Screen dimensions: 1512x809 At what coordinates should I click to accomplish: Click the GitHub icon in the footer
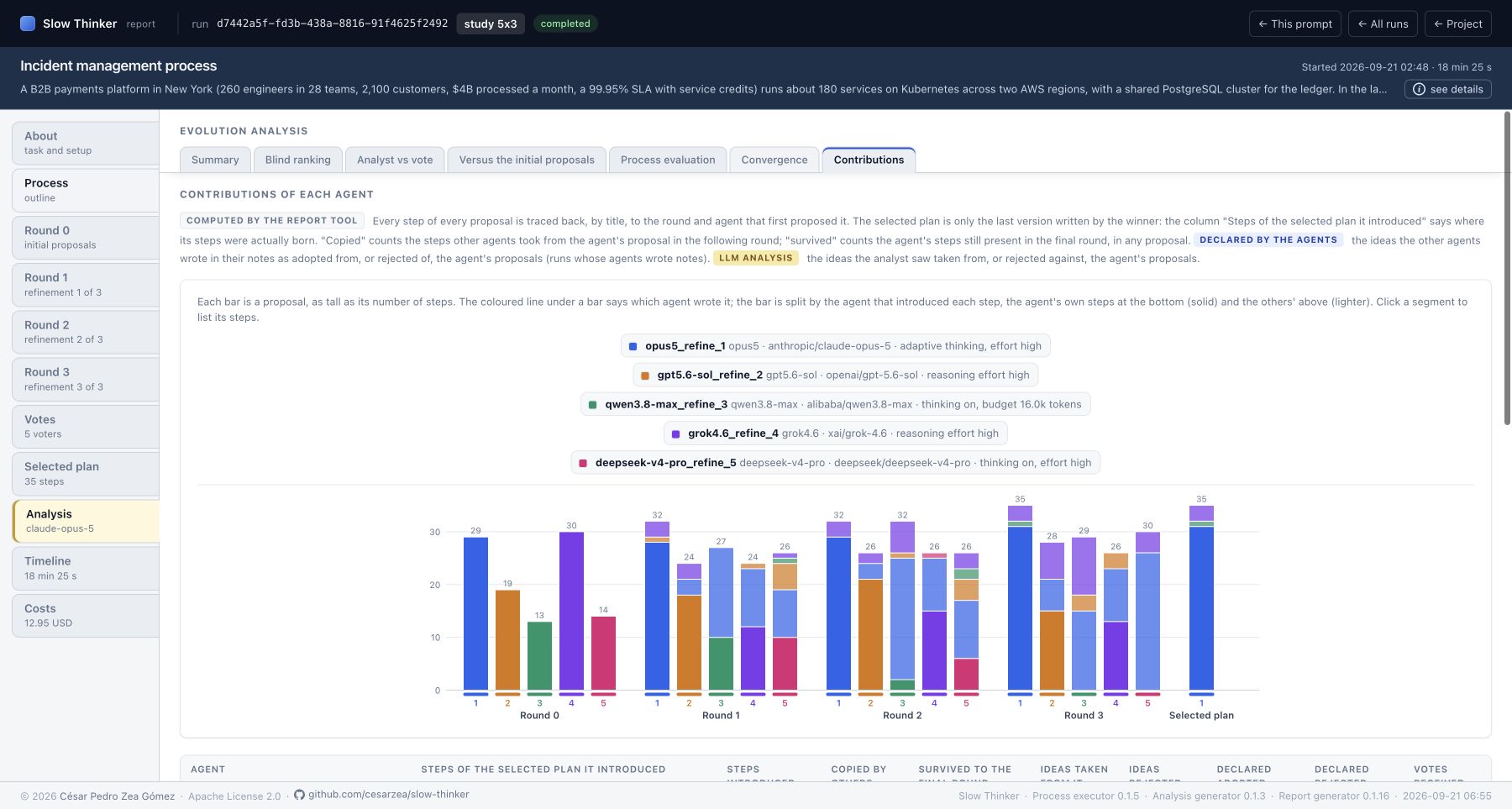299,795
